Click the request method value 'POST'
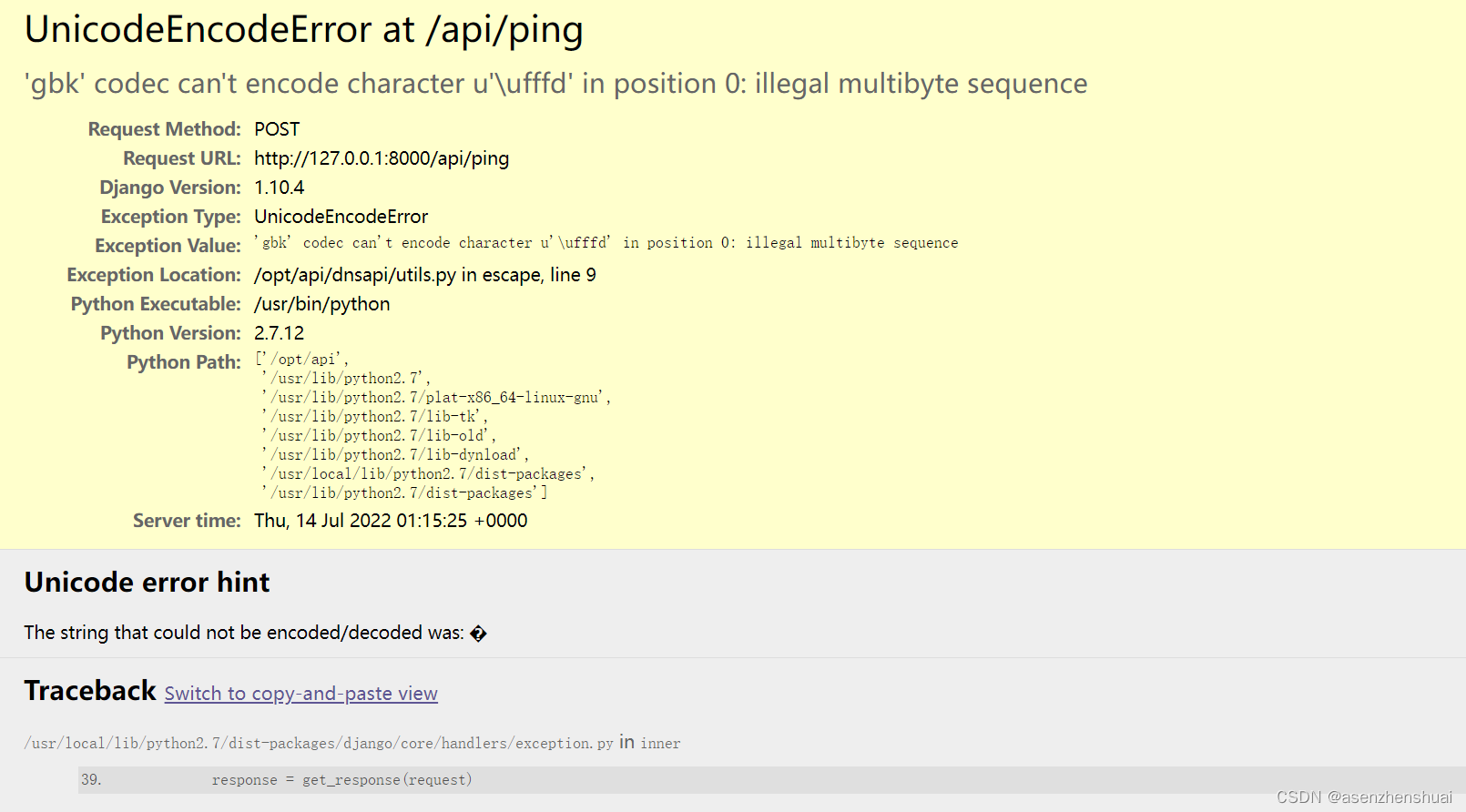The height and width of the screenshot is (812, 1466). pos(277,129)
